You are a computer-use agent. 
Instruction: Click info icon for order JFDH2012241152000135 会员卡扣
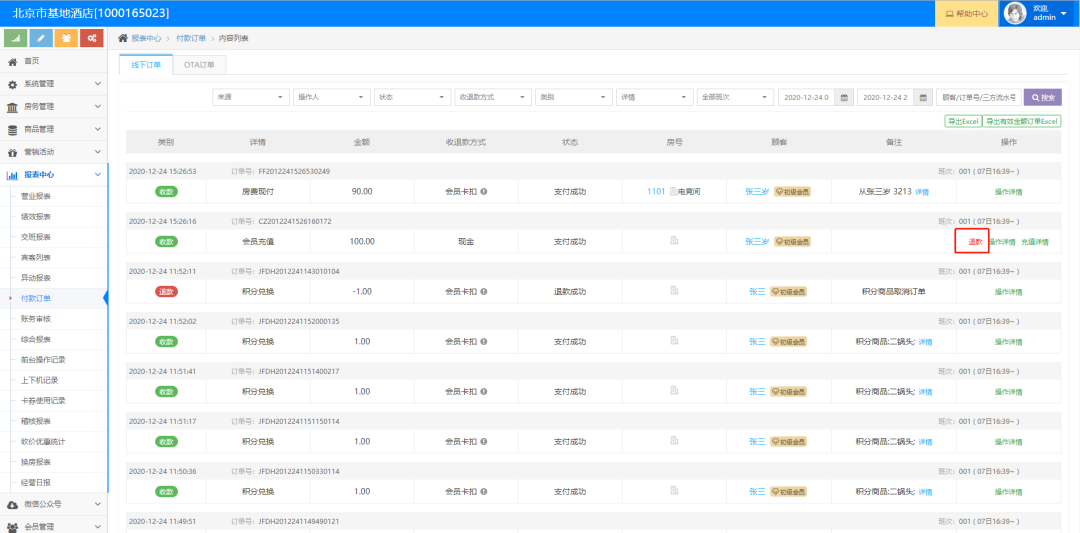coord(484,342)
